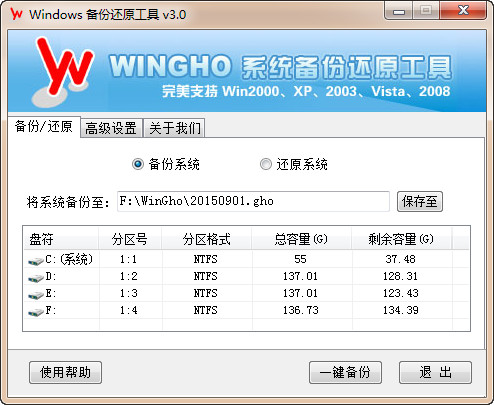Select the C:(系统) row label
The image size is (494, 405).
click(69, 259)
